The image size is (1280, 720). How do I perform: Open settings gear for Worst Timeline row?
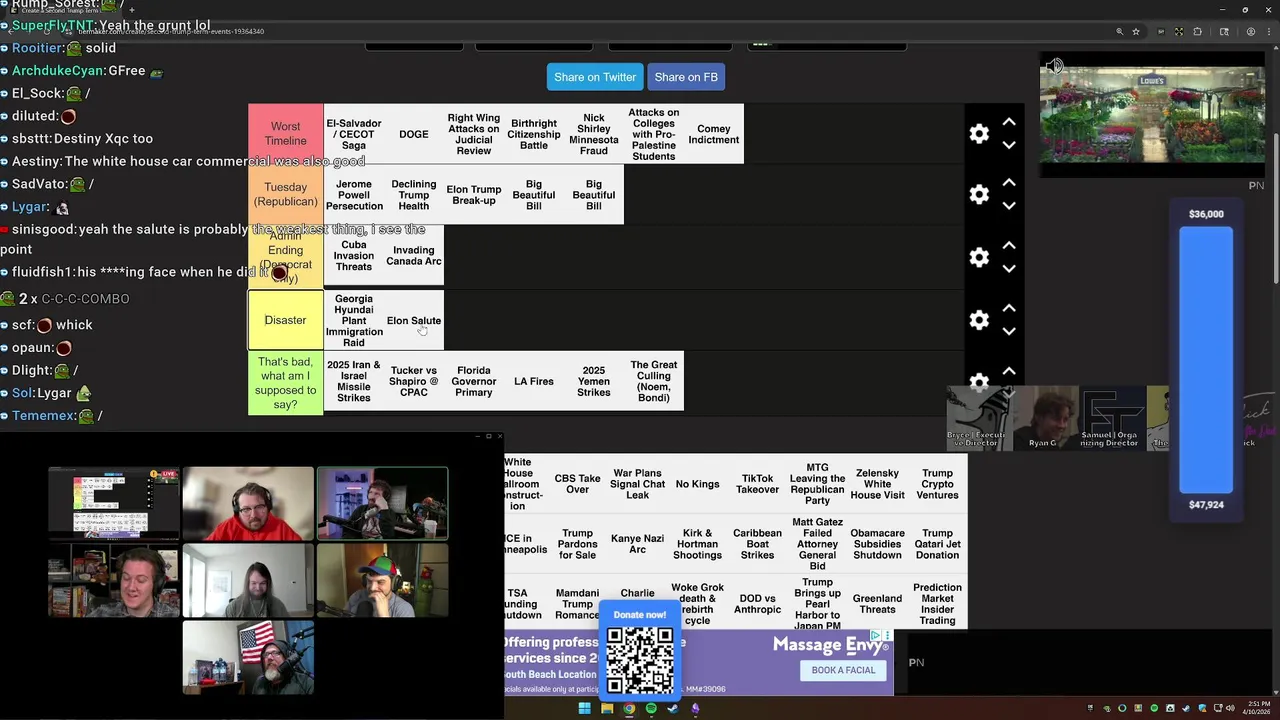[x=979, y=133]
